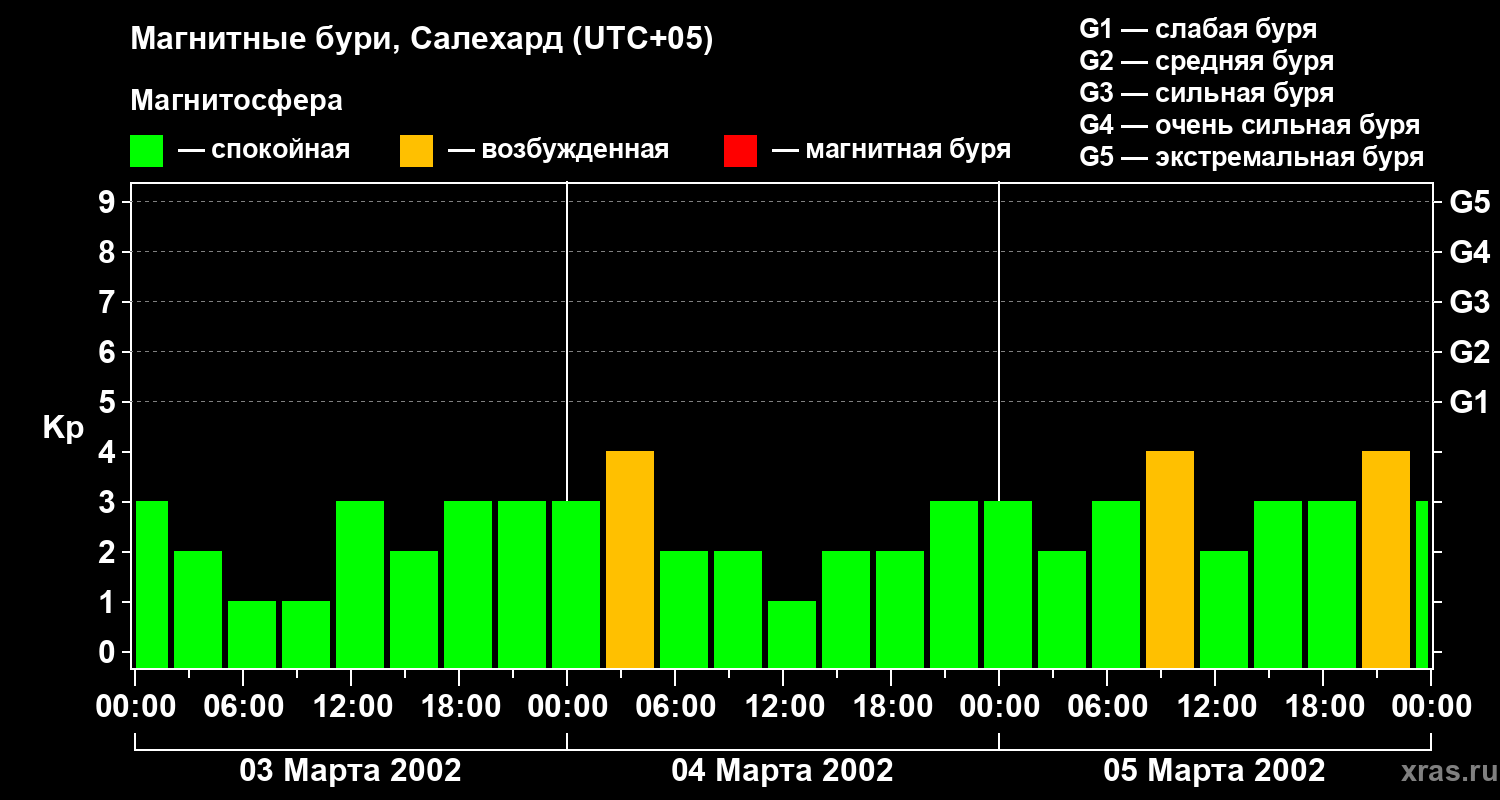Viewport: 1500px width, 800px height.
Task: Click the right-axis 'G2' scale label
Action: click(x=1469, y=352)
